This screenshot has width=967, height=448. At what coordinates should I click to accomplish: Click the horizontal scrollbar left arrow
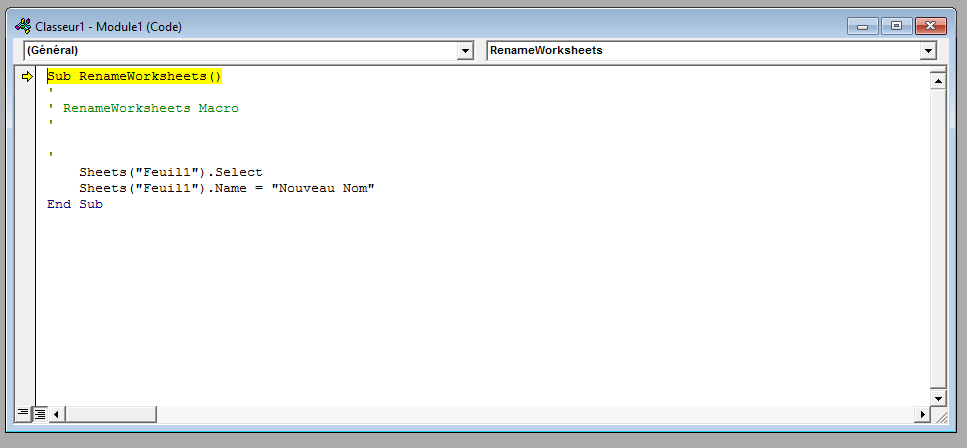tap(56, 414)
